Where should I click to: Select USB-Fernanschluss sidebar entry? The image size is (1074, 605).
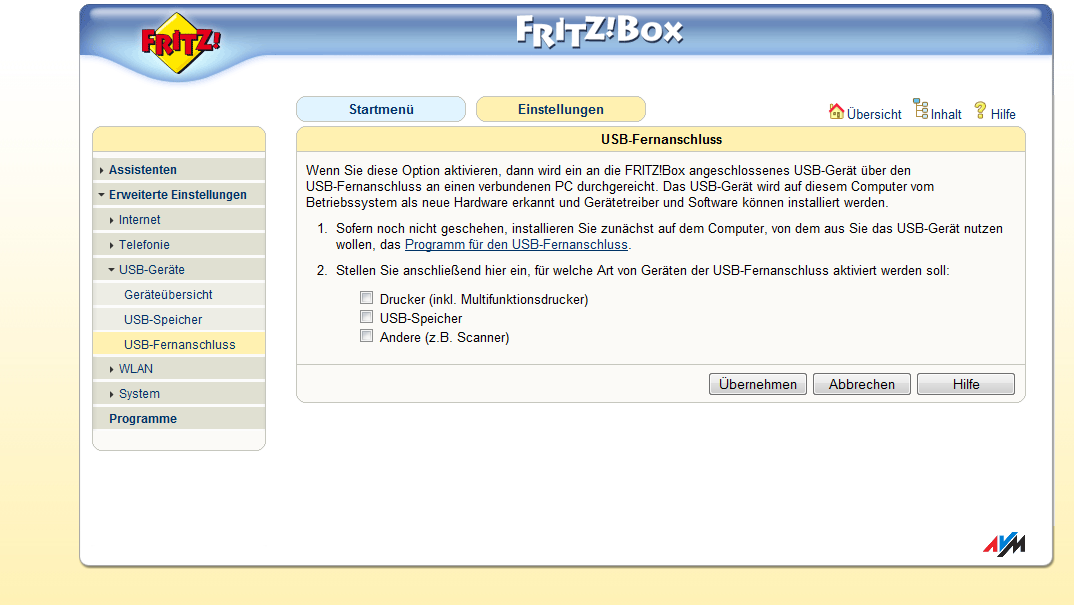(x=179, y=345)
